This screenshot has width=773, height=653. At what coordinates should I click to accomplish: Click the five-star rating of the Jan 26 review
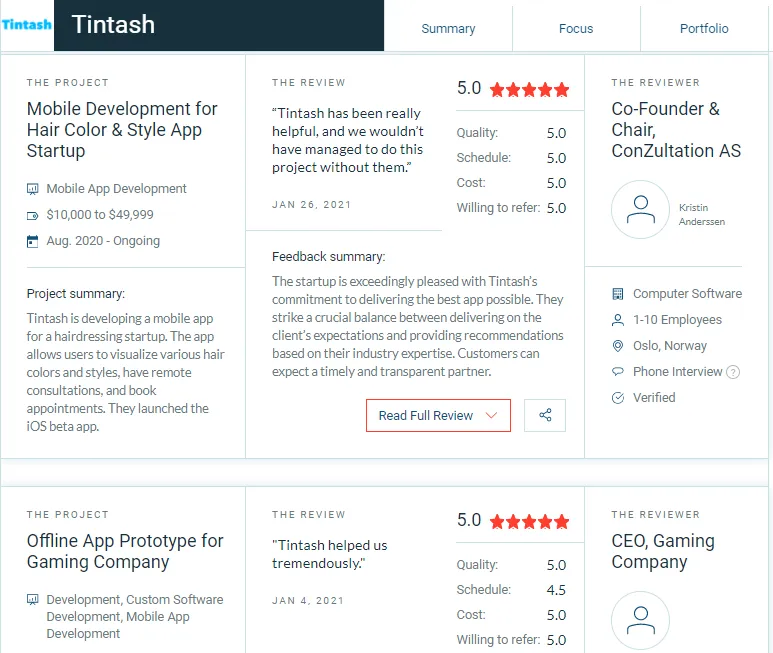click(x=529, y=90)
